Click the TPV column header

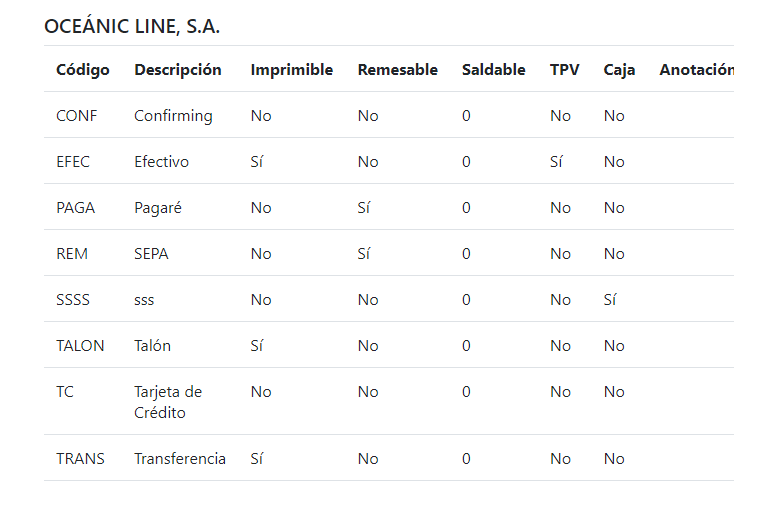564,70
